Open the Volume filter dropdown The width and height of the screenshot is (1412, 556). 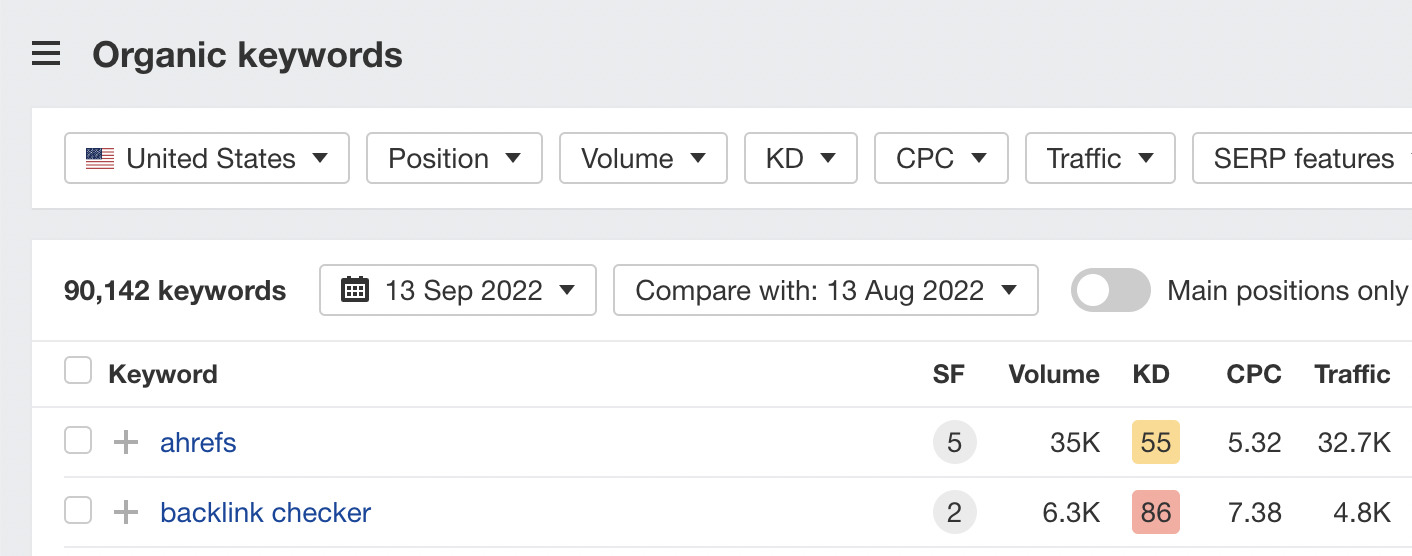pos(642,159)
